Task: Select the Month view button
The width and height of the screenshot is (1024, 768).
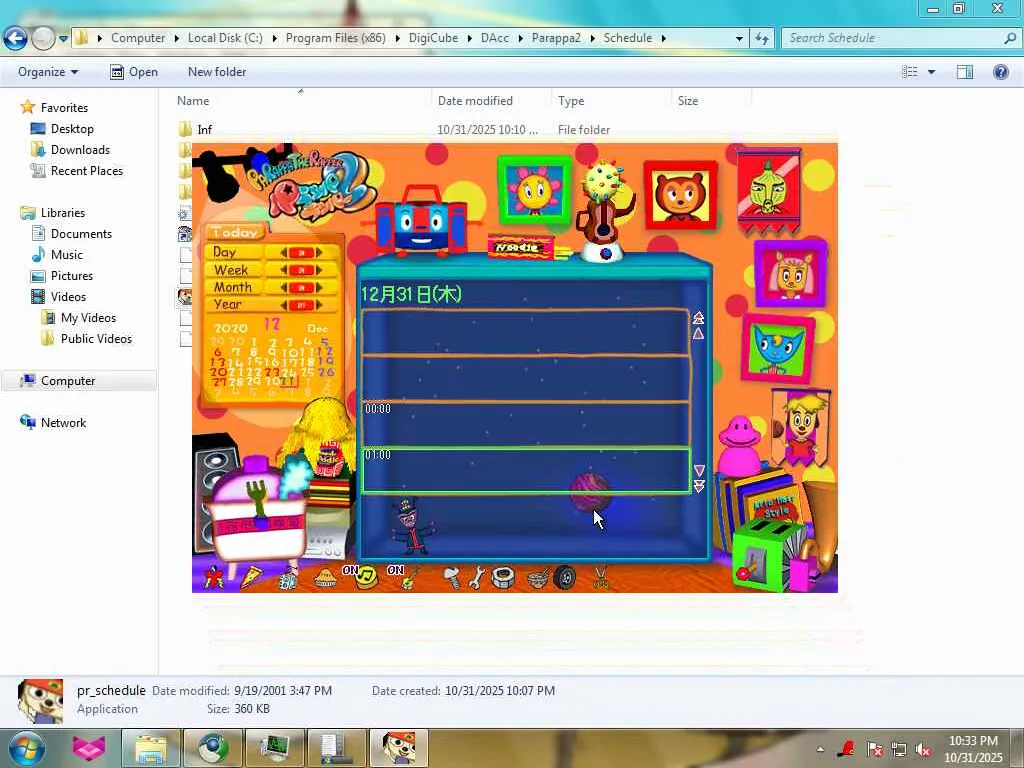Action: (x=235, y=287)
